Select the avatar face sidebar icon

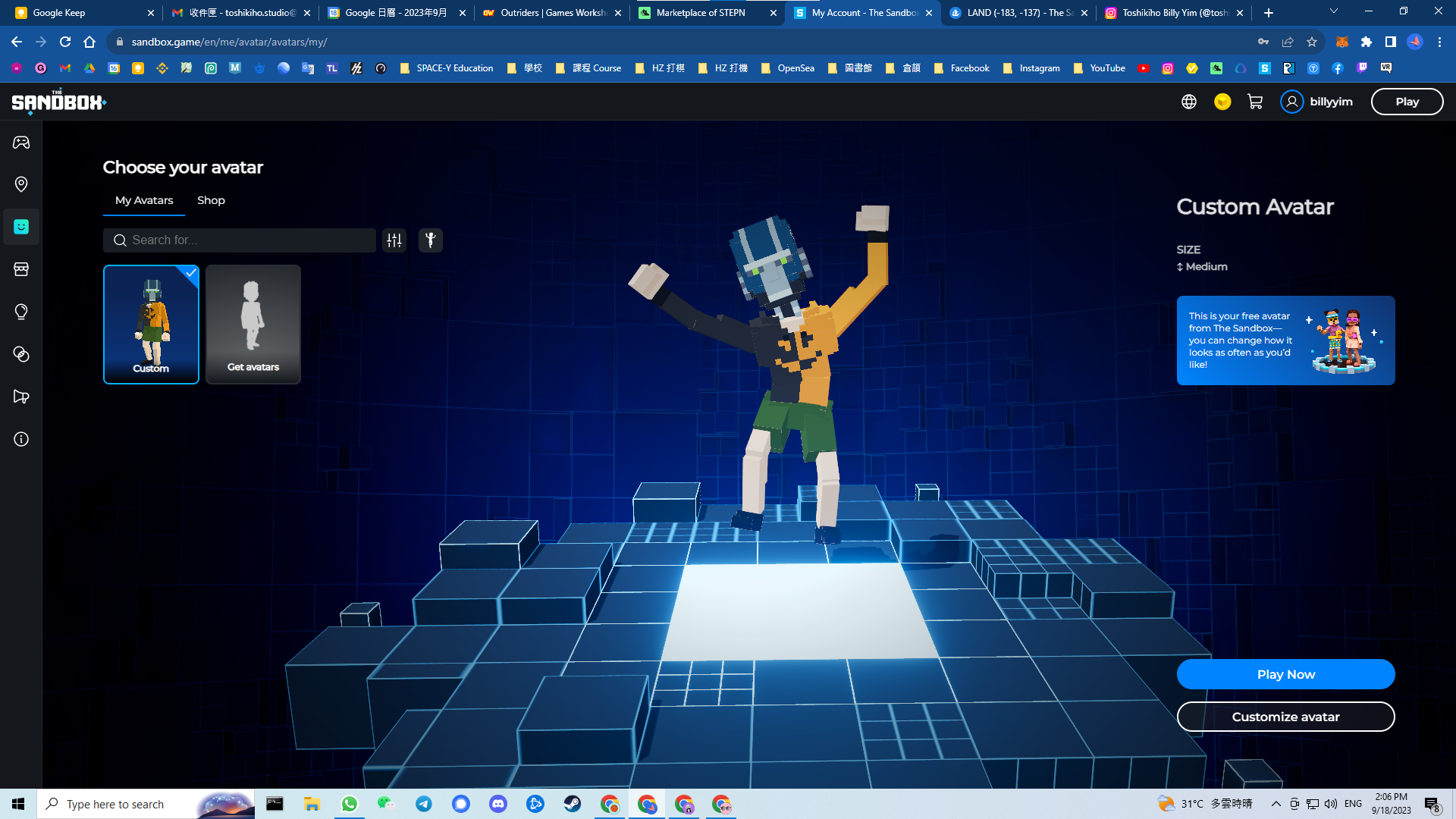[21, 227]
